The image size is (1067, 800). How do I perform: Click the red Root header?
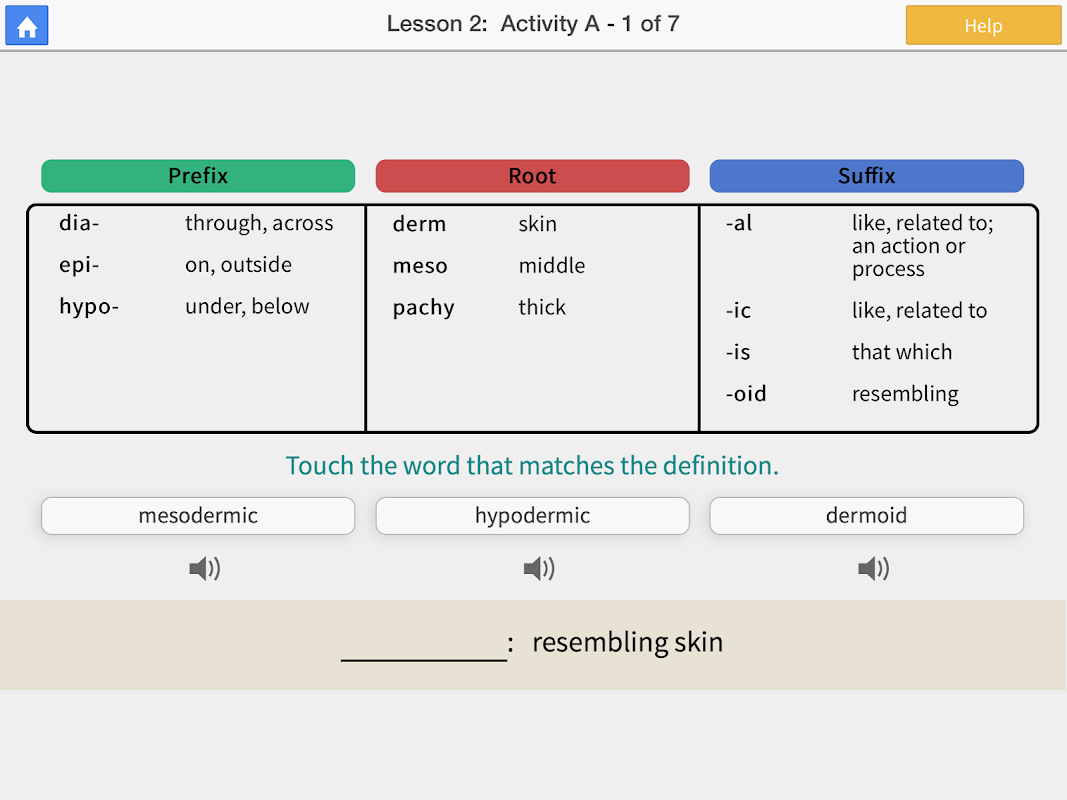[x=532, y=176]
